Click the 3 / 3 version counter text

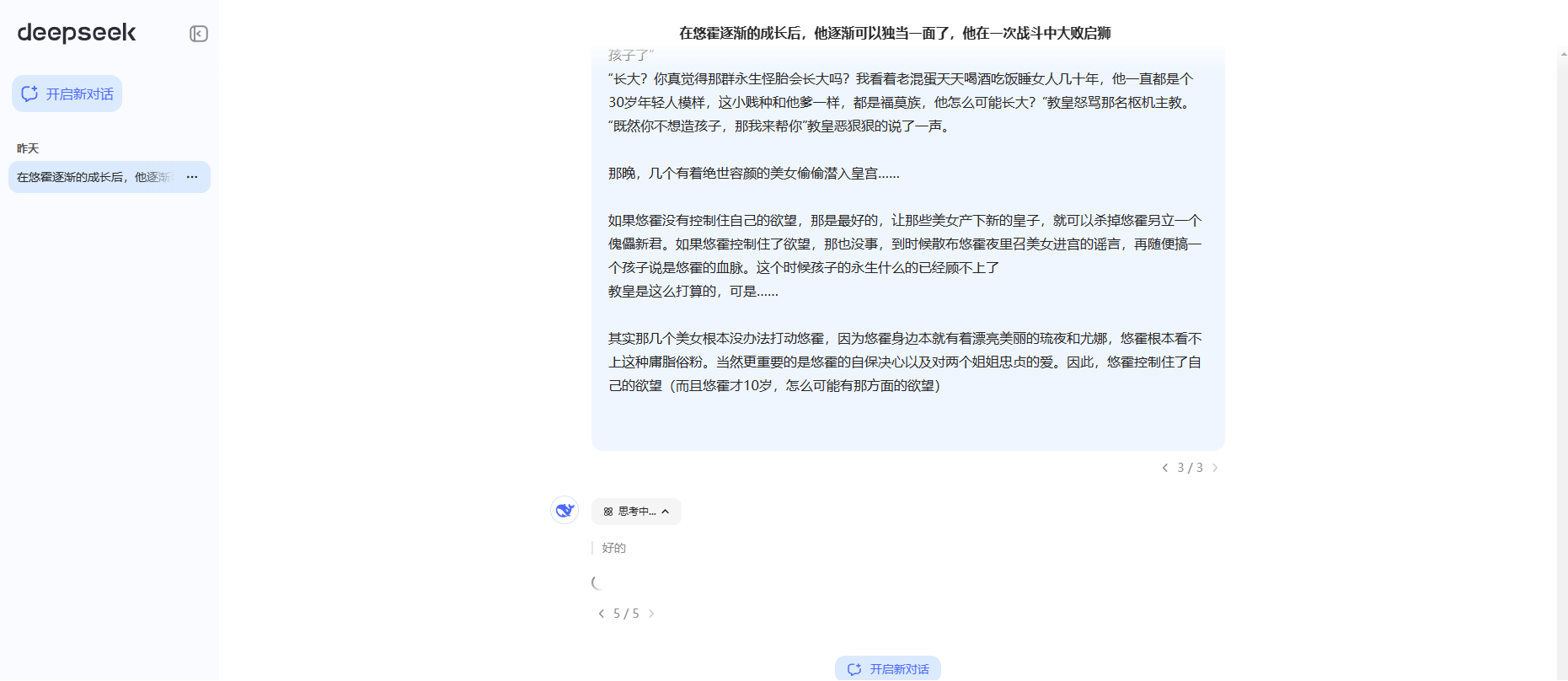1190,468
